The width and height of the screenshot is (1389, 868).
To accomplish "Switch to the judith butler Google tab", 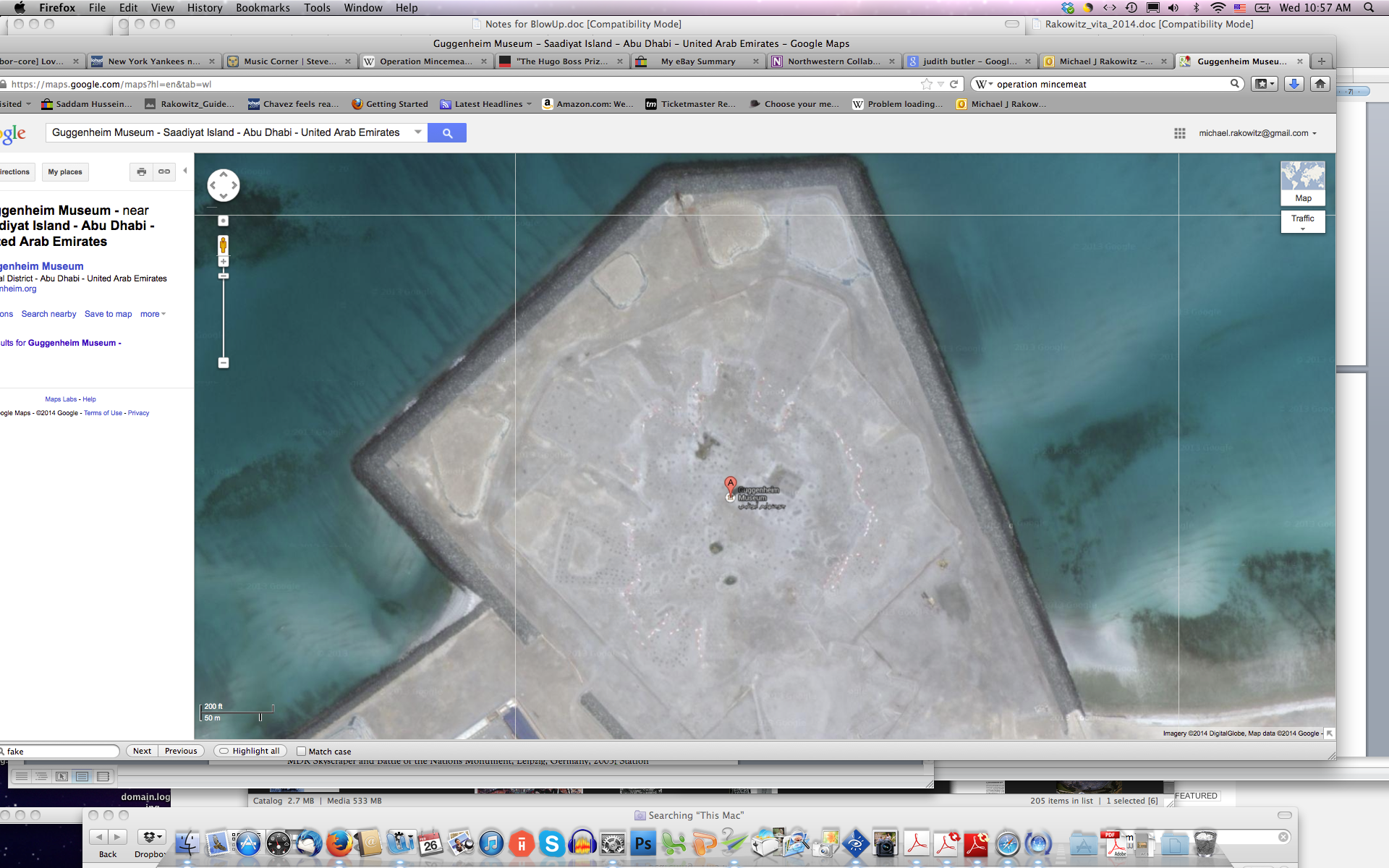I will pyautogui.click(x=969, y=61).
